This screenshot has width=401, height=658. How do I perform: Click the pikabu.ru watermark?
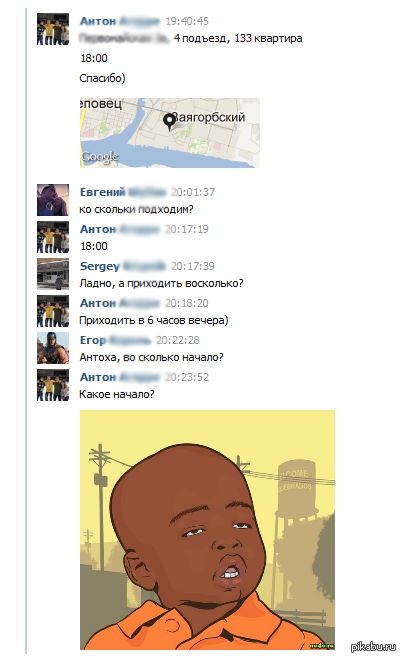(373, 647)
